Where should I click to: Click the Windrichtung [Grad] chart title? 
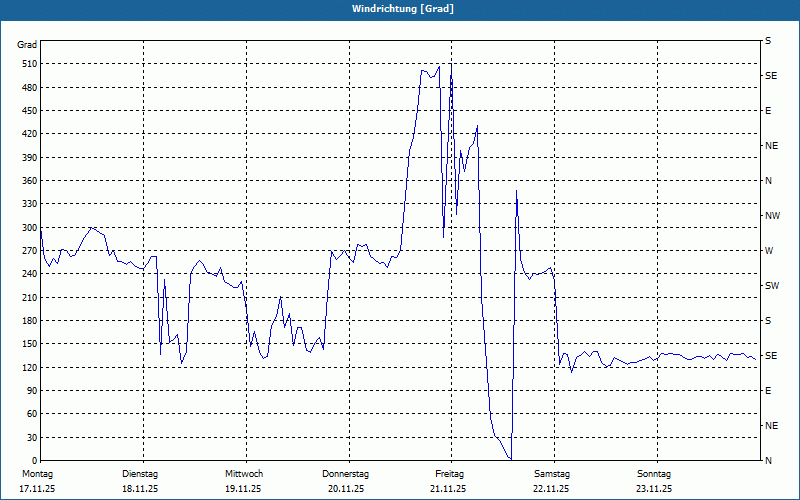tap(402, 9)
